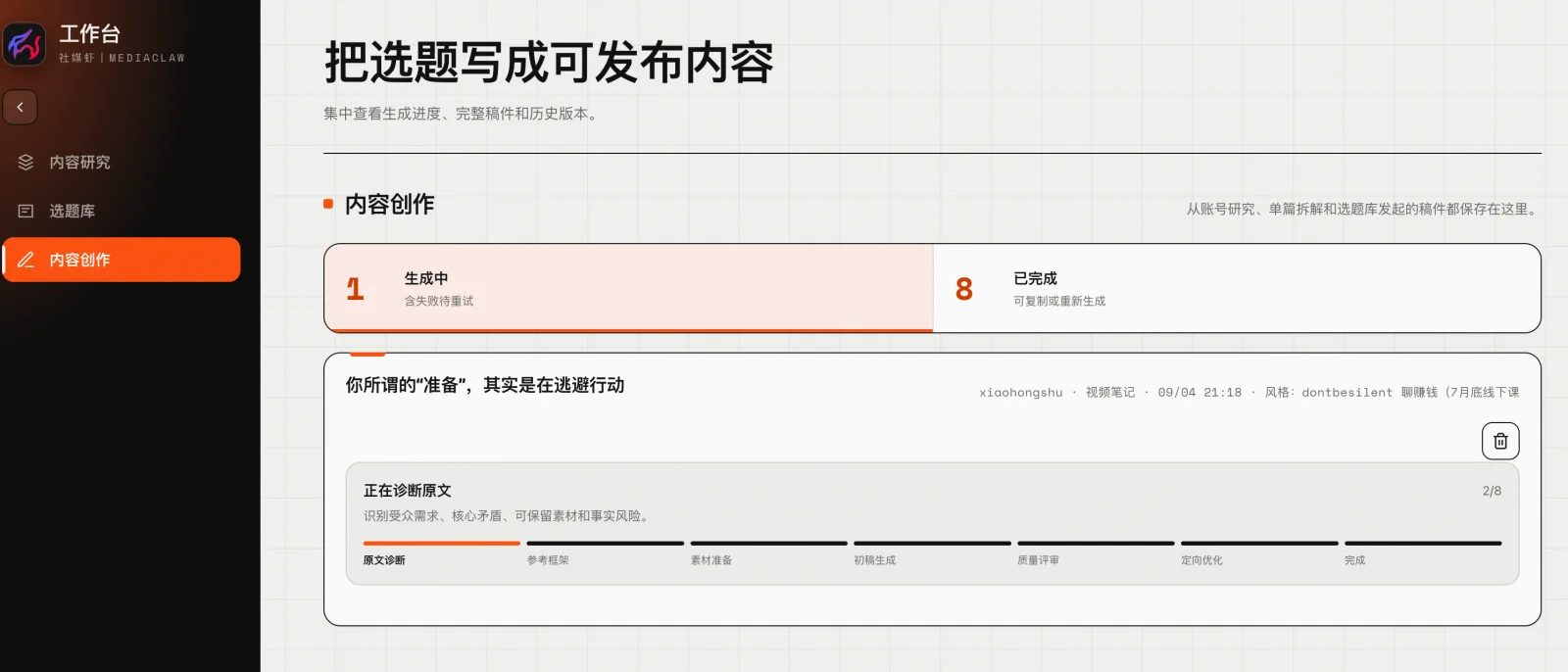Click the 内容研究 layers icon
This screenshot has height=672, width=1568.
coord(26,163)
